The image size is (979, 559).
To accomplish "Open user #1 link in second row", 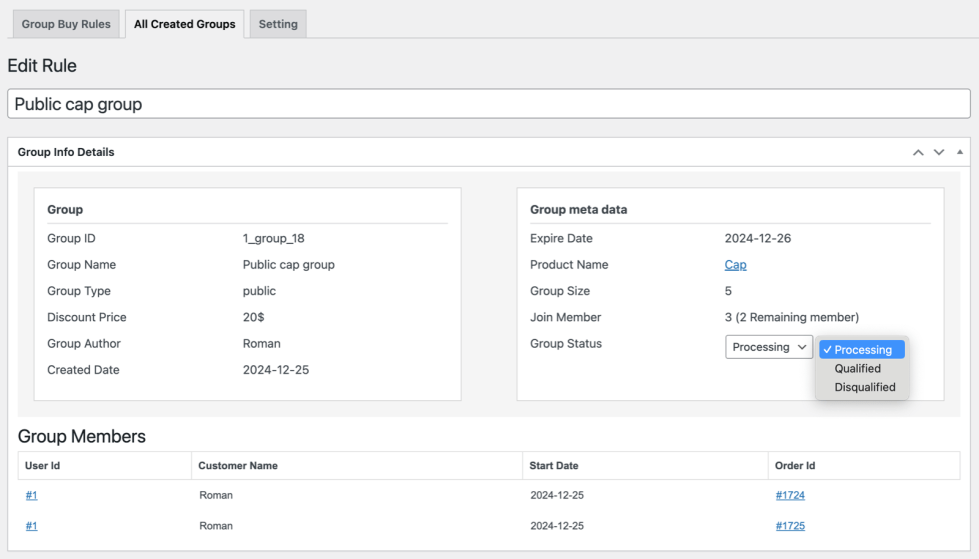I will (x=32, y=526).
